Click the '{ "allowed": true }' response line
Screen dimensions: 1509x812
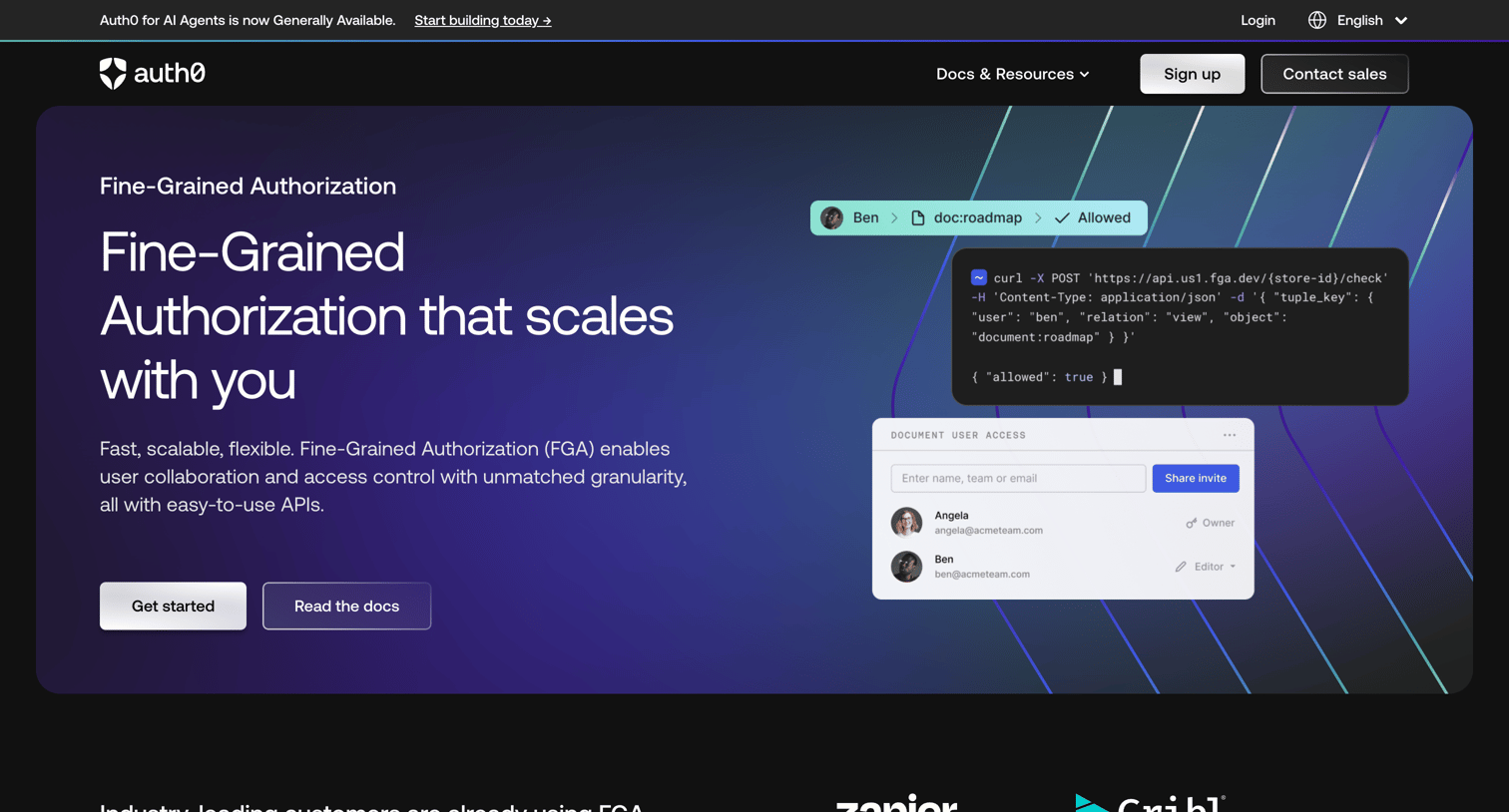1039,377
